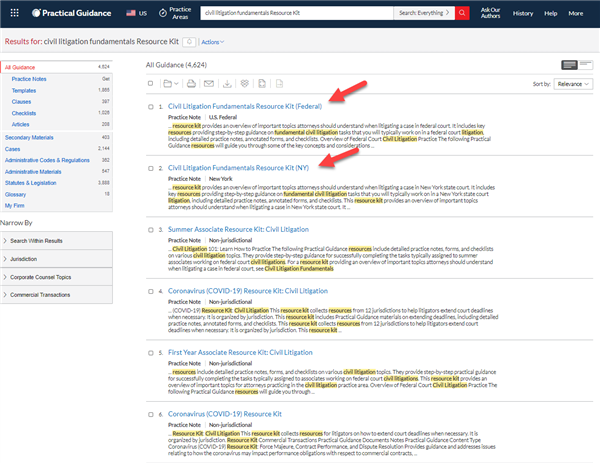Select Administrative Materials category
This screenshot has height=463, width=600.
tap(33, 172)
